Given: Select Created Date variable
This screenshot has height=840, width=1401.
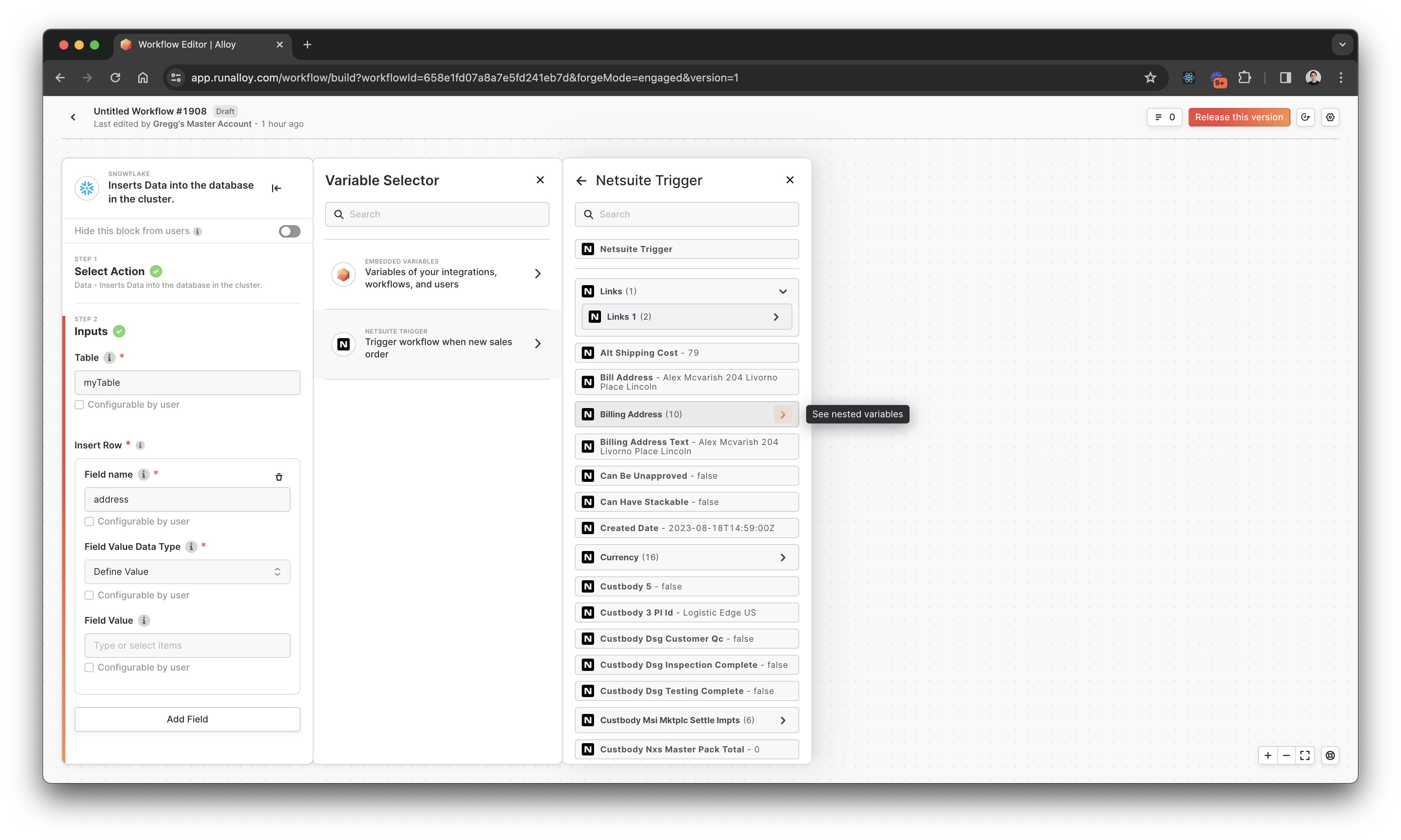Looking at the screenshot, I should (687, 528).
